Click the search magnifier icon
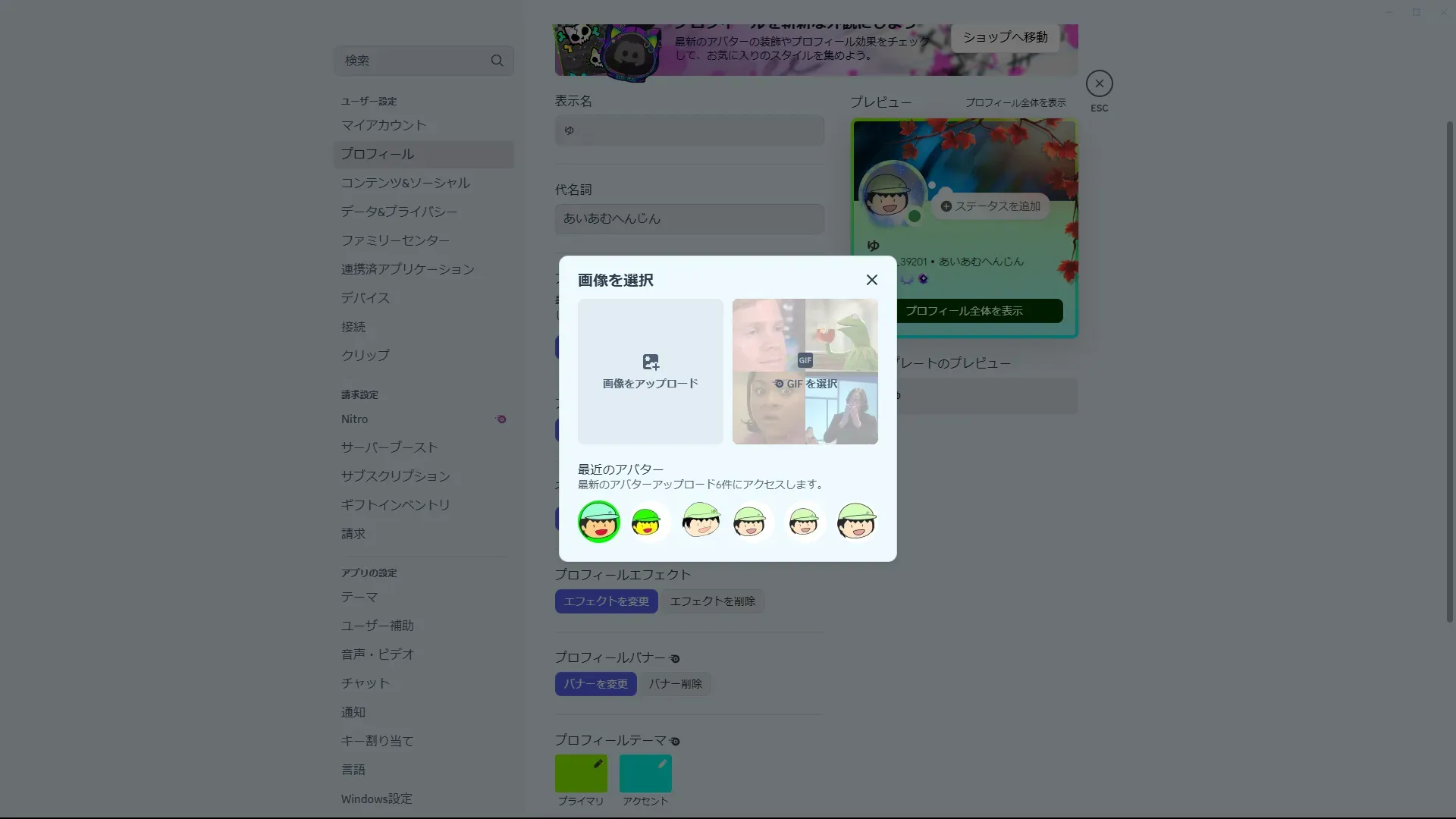Viewport: 1456px width, 819px height. [497, 61]
